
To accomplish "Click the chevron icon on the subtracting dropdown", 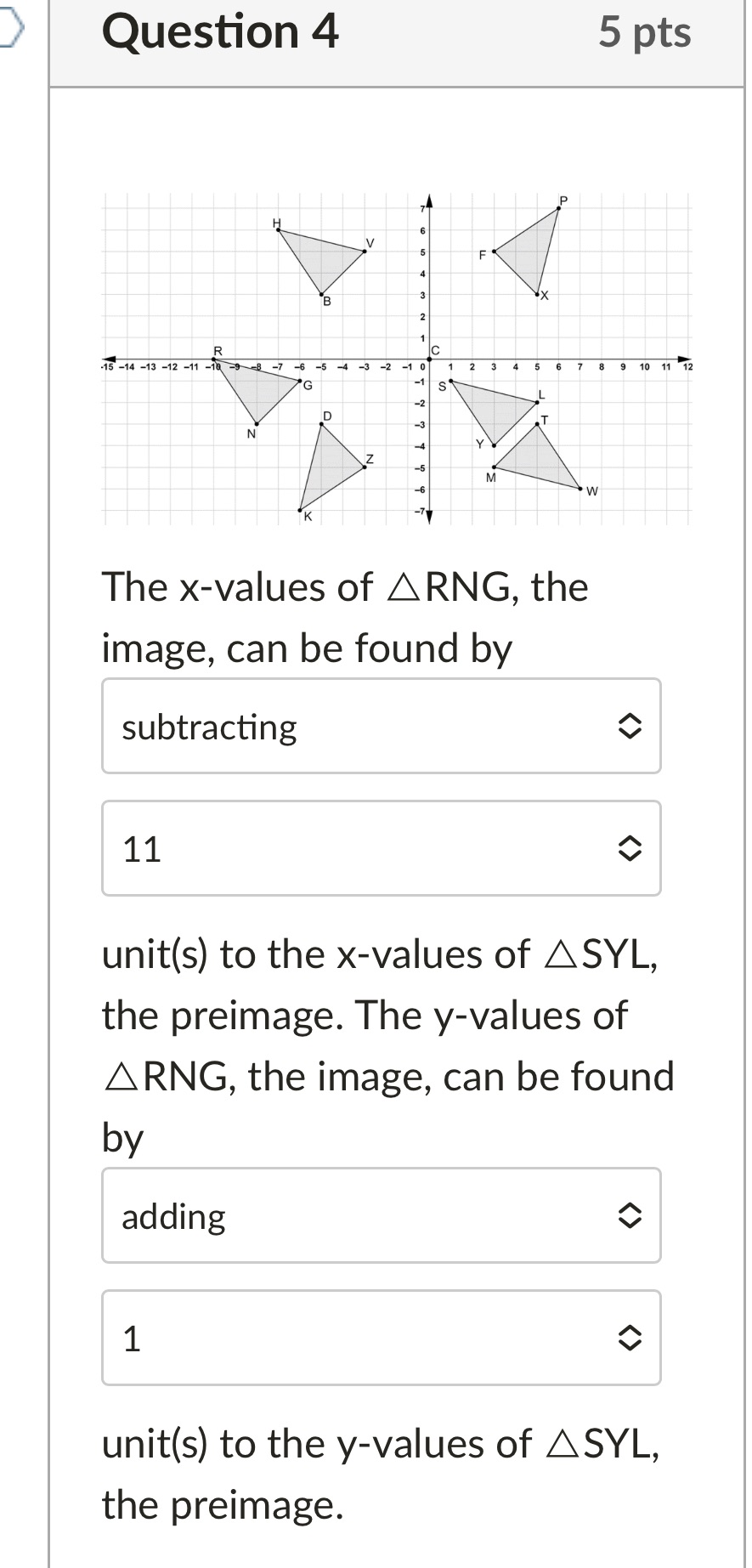I will [x=630, y=727].
